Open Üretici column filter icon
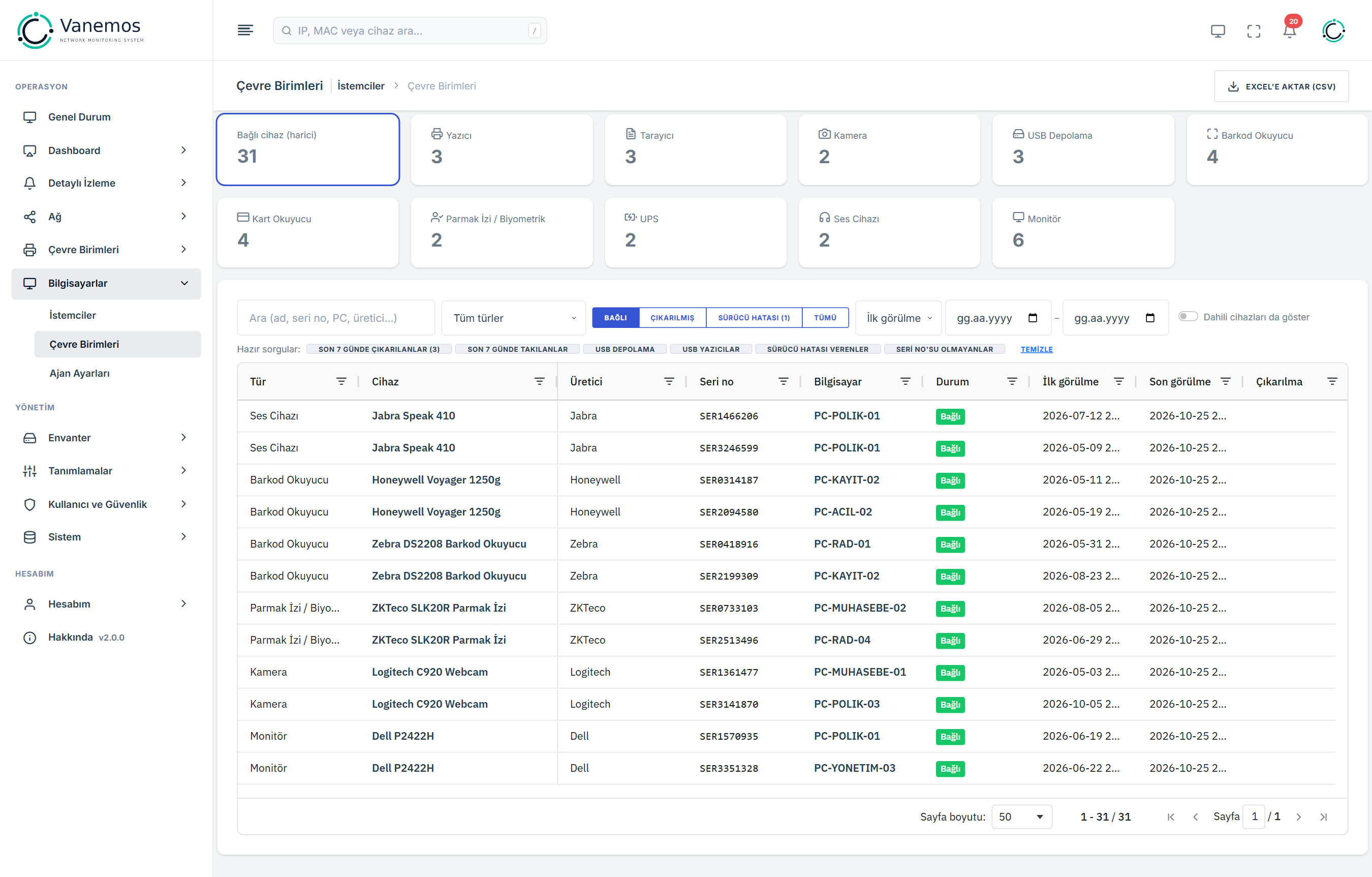Image resolution: width=1372 pixels, height=877 pixels. pos(669,381)
